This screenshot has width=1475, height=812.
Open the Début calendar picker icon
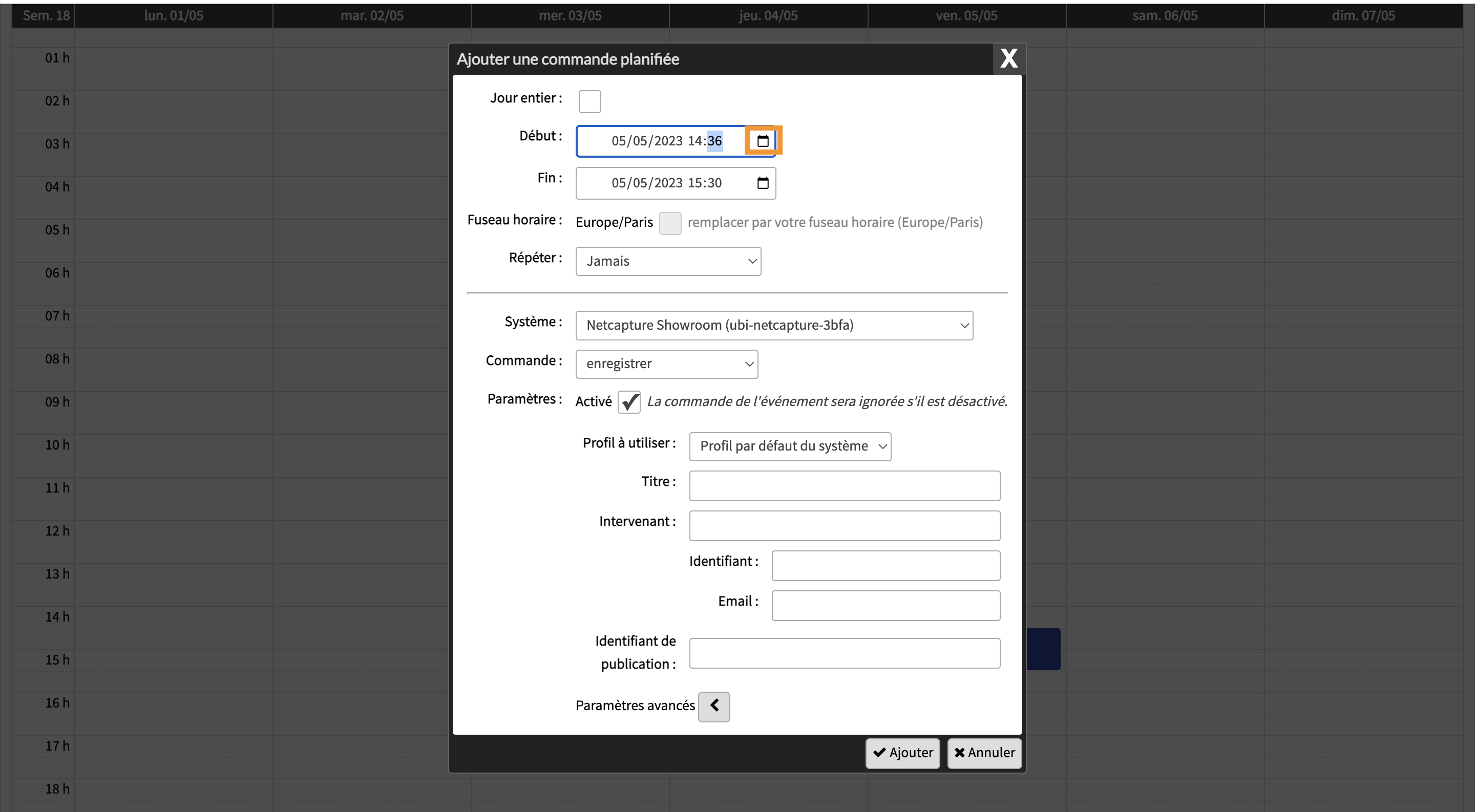(x=763, y=141)
